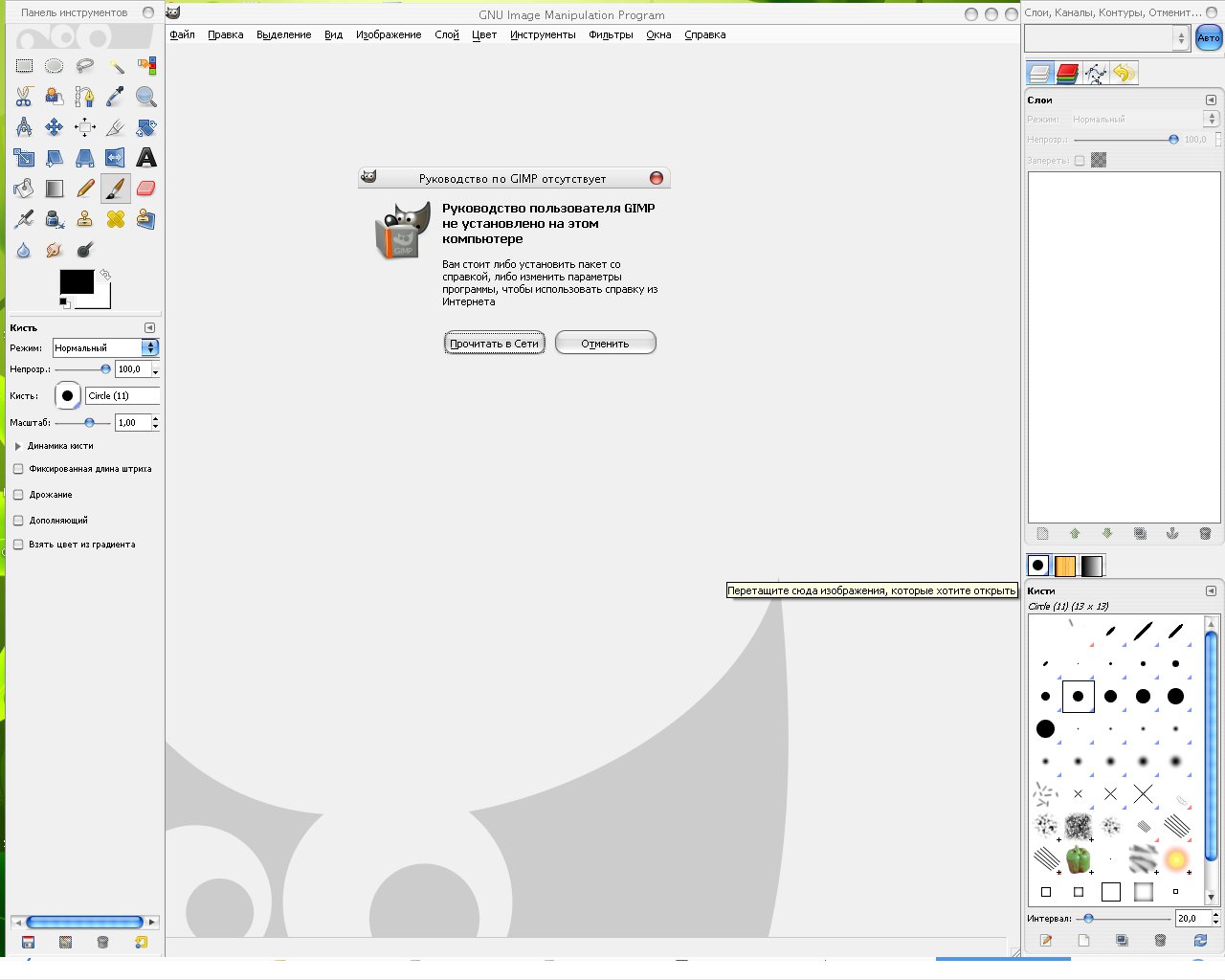This screenshot has height=980, width=1225.
Task: Enable 'Взять цвет из градиента' checkbox
Action: click(18, 545)
